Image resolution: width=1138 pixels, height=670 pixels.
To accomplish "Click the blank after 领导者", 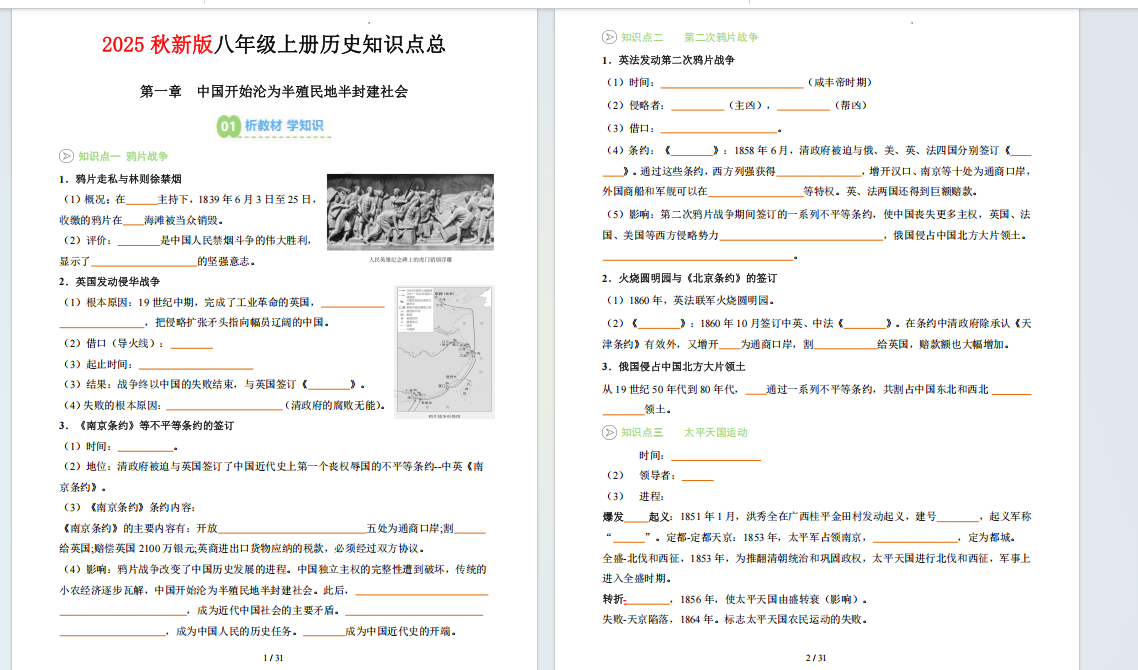I will (x=697, y=478).
